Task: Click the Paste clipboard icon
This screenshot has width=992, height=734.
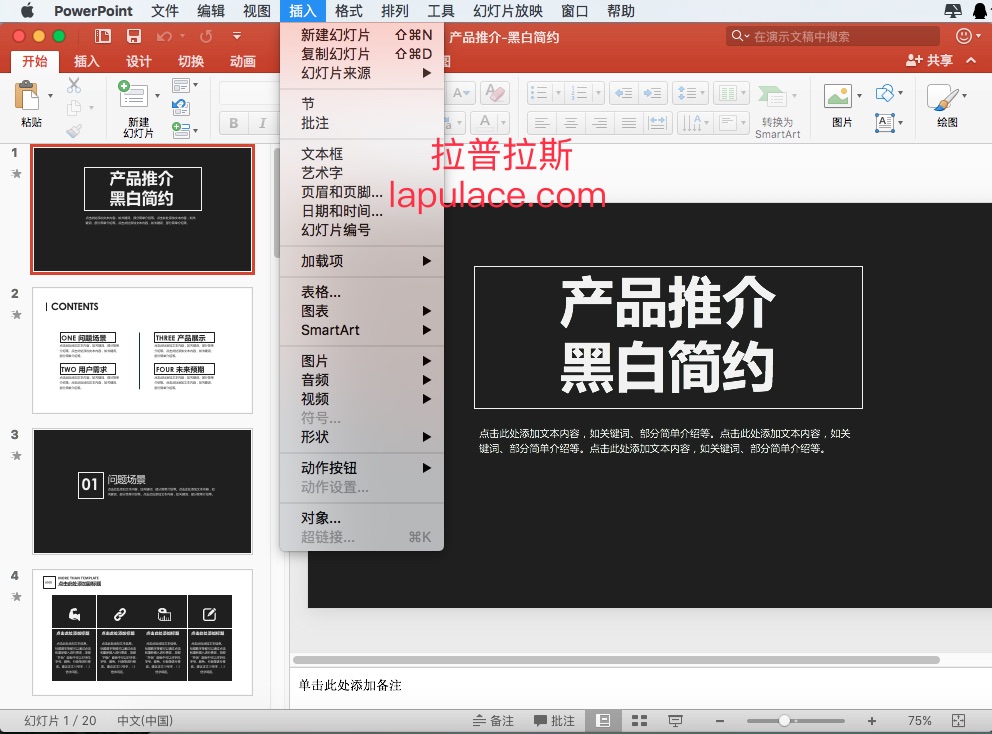Action: coord(28,98)
